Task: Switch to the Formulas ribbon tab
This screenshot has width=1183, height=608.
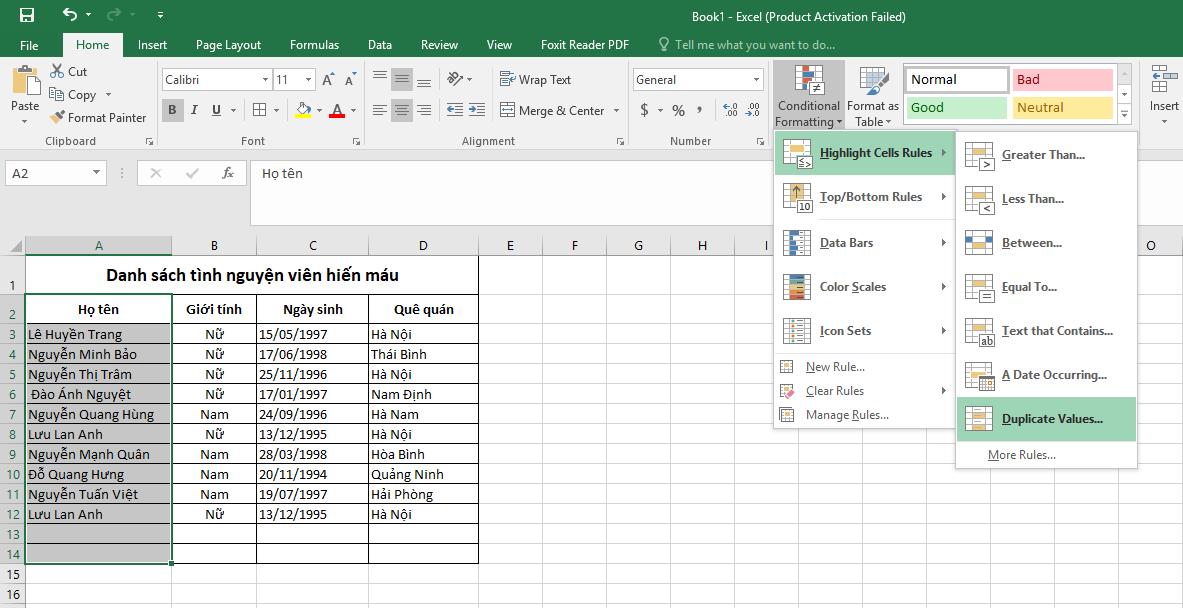Action: tap(314, 44)
